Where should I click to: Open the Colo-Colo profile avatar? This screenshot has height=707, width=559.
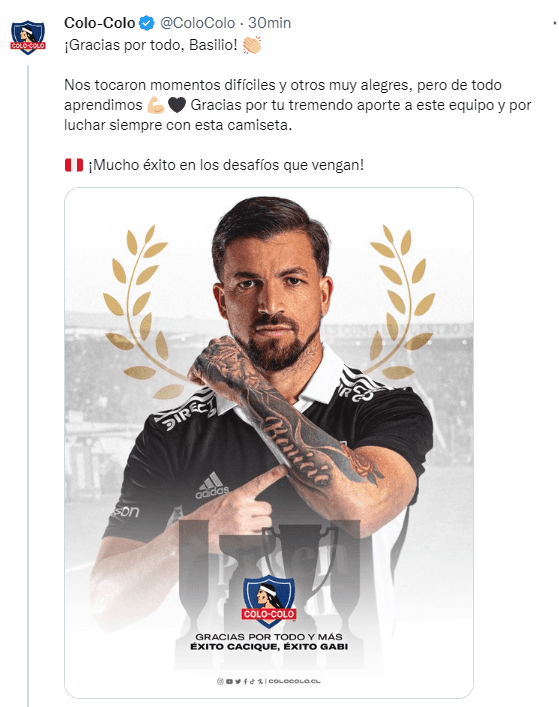point(28,37)
